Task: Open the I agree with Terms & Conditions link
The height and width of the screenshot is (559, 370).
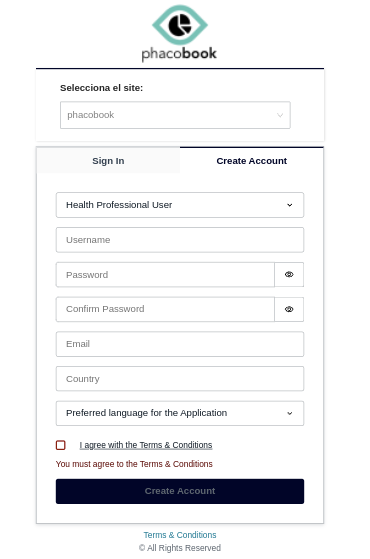Action: click(x=146, y=445)
